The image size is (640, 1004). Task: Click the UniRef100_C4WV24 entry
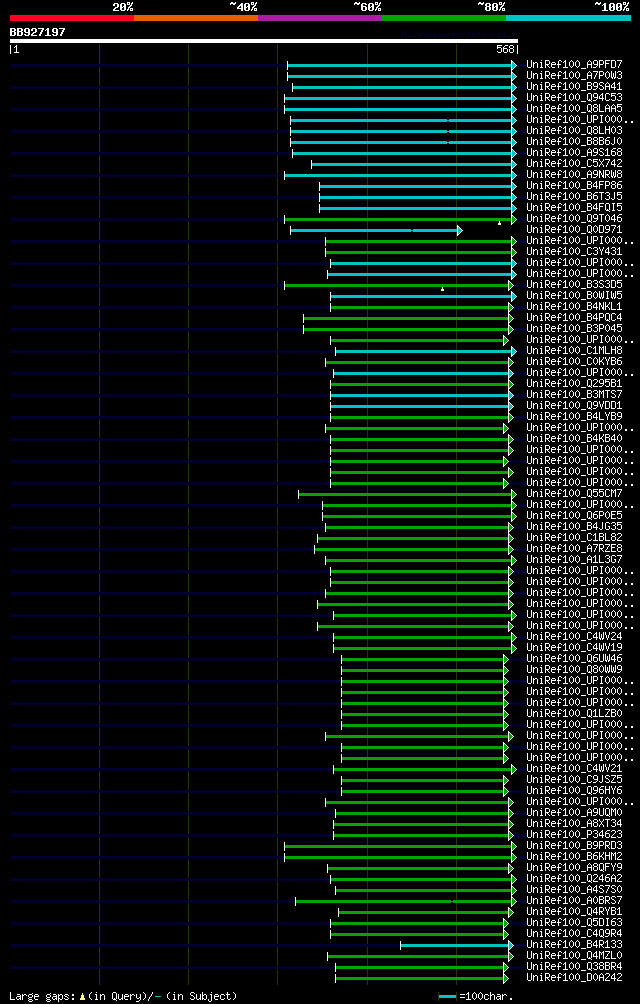pyautogui.click(x=574, y=636)
